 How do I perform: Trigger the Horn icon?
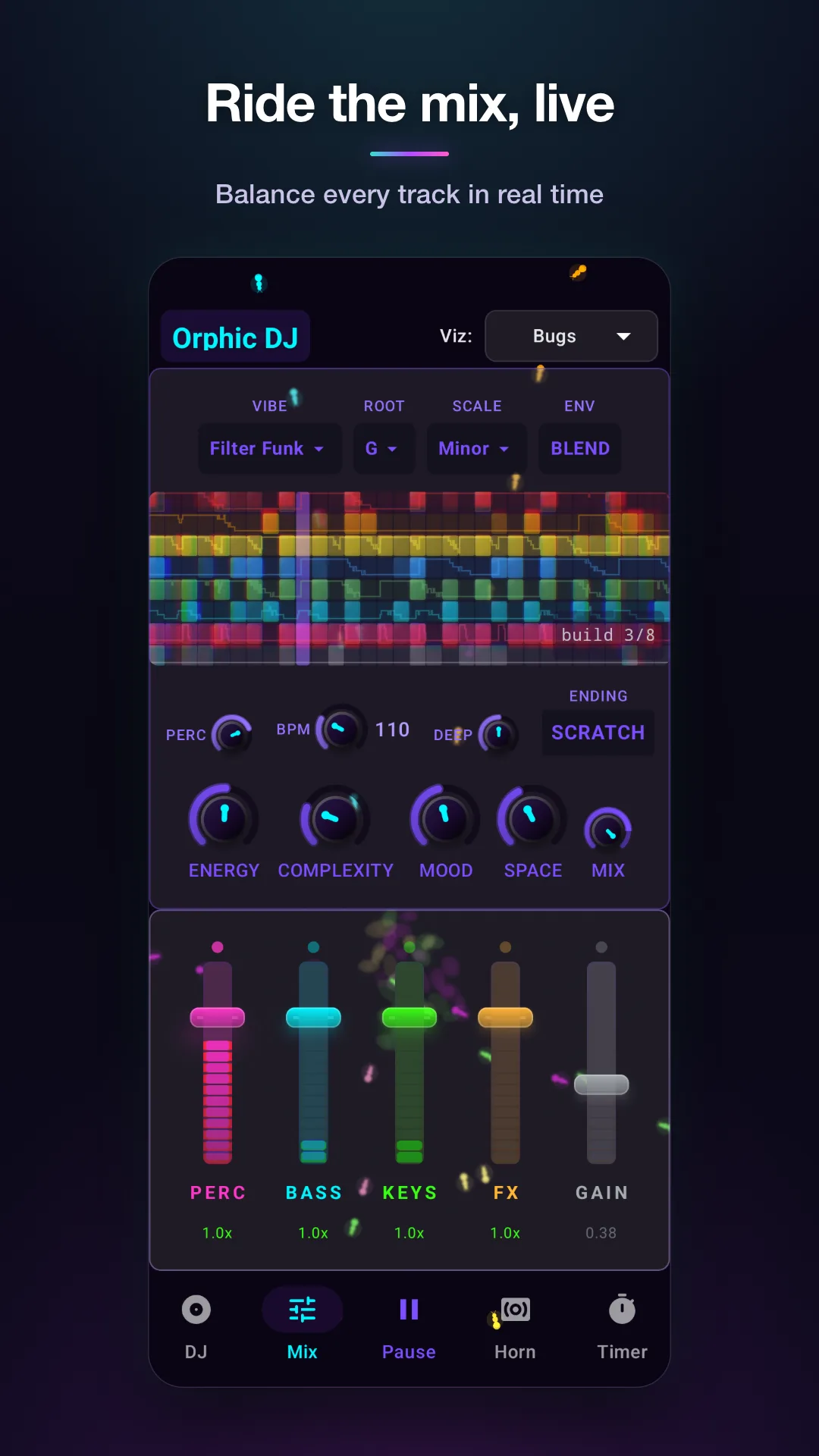click(516, 1310)
